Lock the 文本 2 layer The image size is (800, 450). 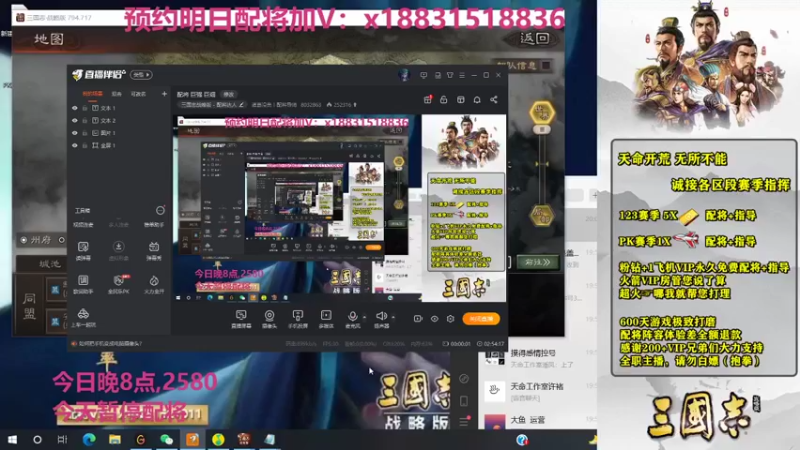(x=85, y=120)
